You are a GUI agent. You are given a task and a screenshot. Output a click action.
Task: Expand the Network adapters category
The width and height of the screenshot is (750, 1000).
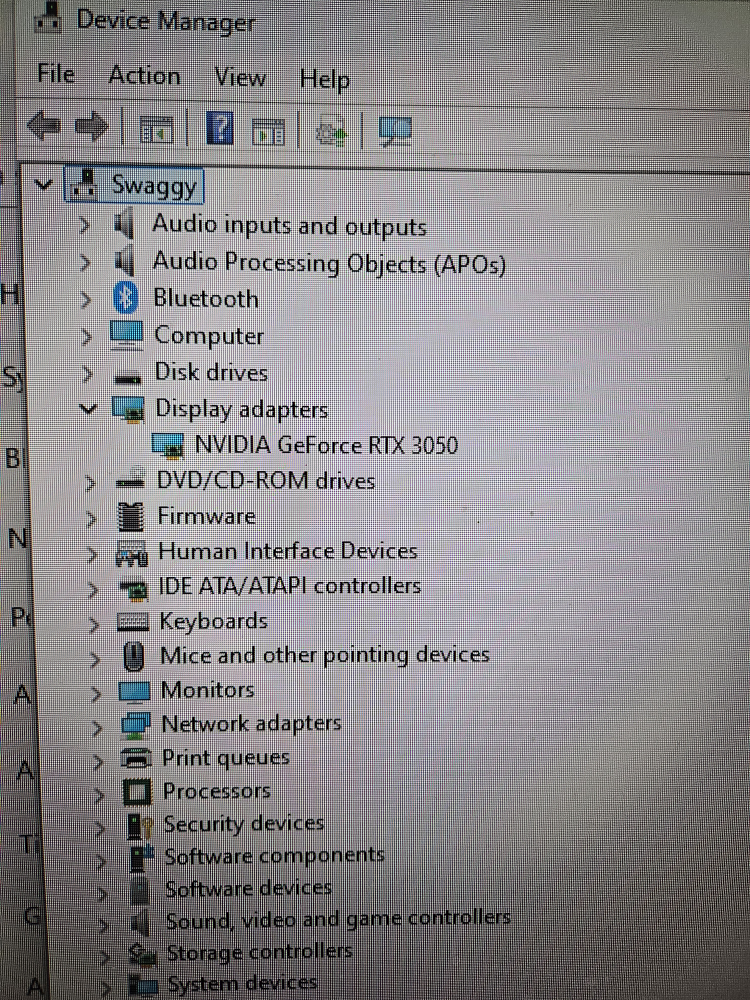(x=98, y=727)
